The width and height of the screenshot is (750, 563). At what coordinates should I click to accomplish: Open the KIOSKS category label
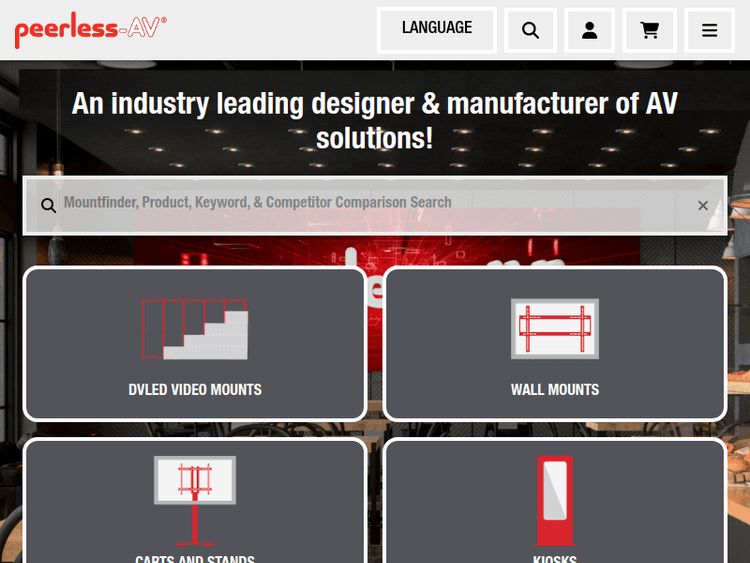click(555, 558)
